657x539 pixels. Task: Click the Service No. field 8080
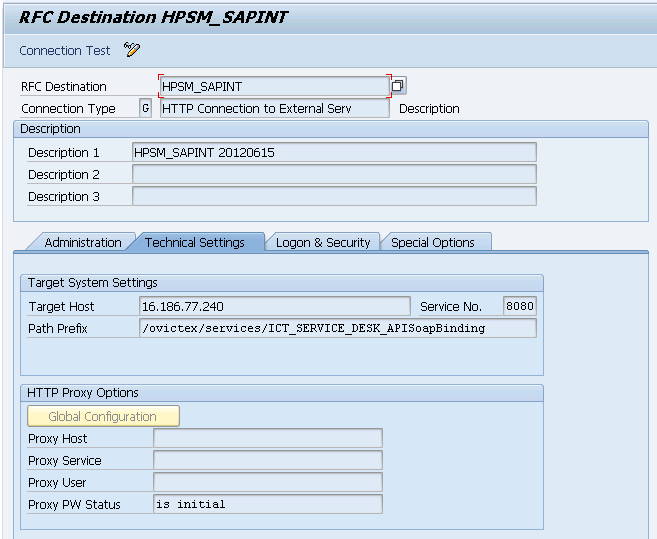click(520, 306)
